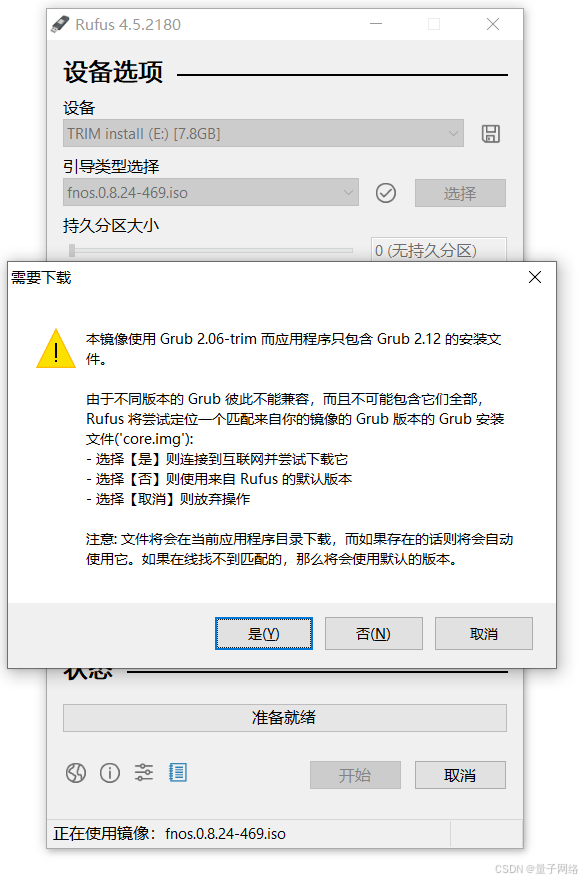
Task: Open language globe icon settings
Action: 76,773
